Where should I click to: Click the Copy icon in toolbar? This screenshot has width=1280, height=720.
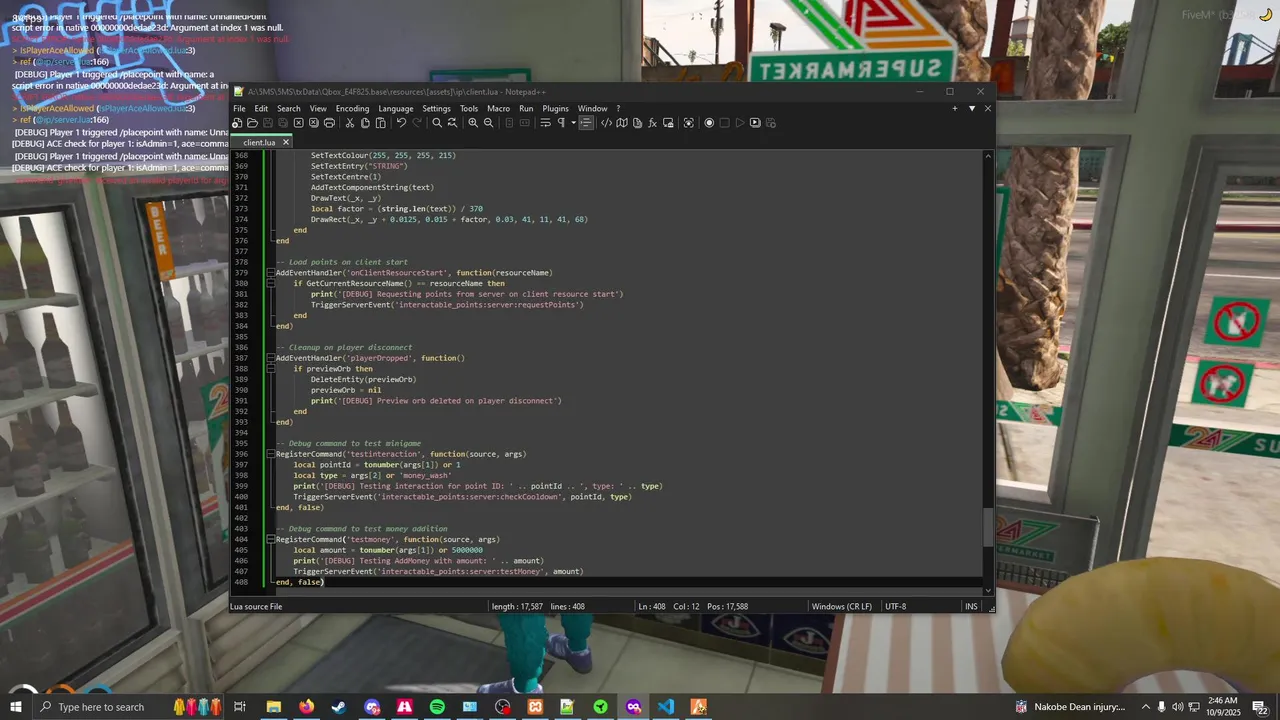click(365, 123)
